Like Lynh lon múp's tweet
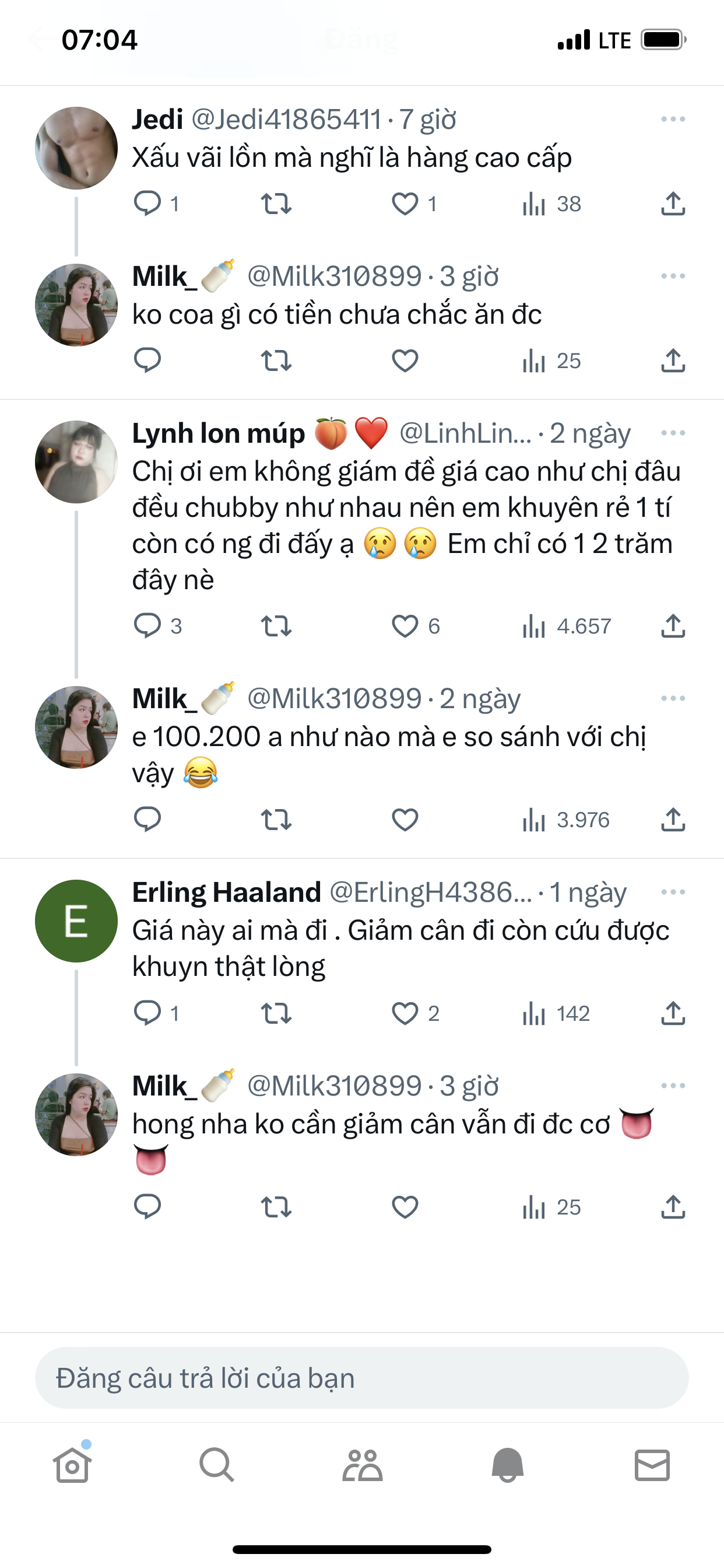 coord(405,626)
